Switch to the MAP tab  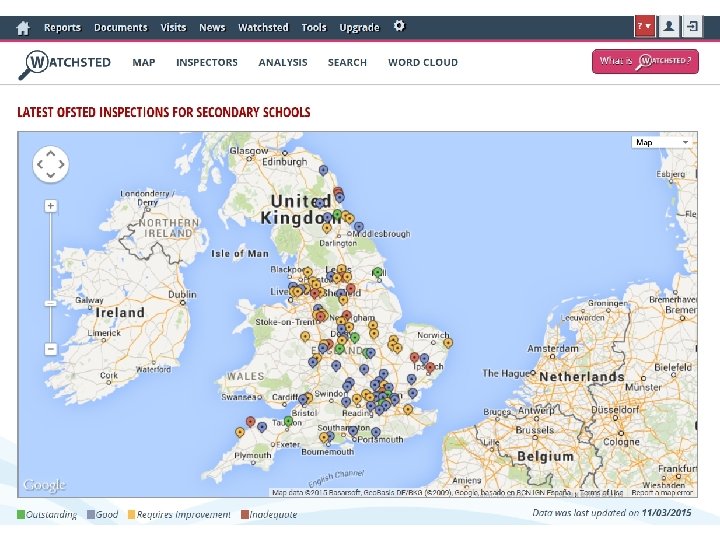tap(144, 62)
